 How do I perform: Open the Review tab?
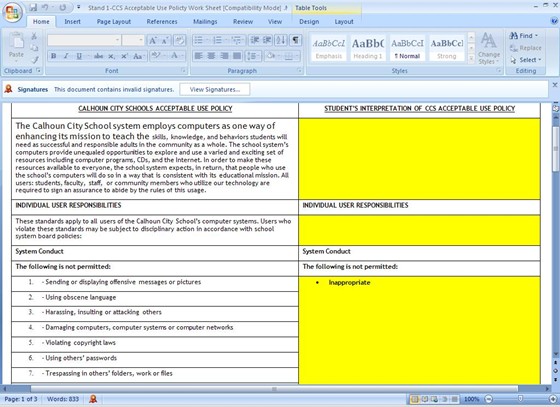coord(243,22)
